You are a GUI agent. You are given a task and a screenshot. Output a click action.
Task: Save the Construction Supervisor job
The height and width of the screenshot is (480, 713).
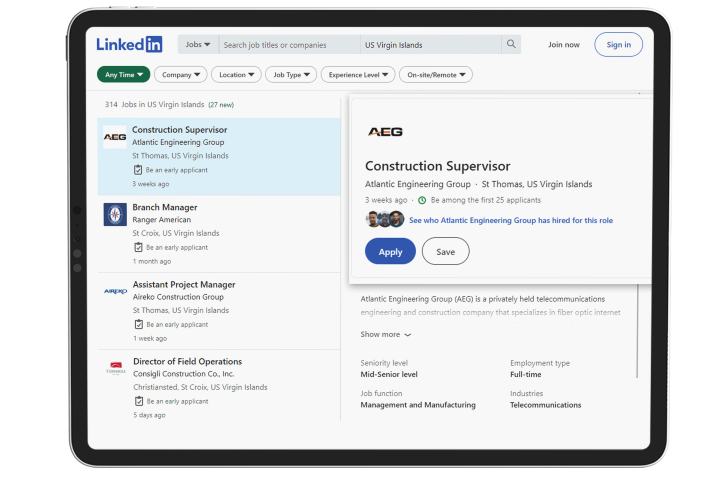(445, 251)
